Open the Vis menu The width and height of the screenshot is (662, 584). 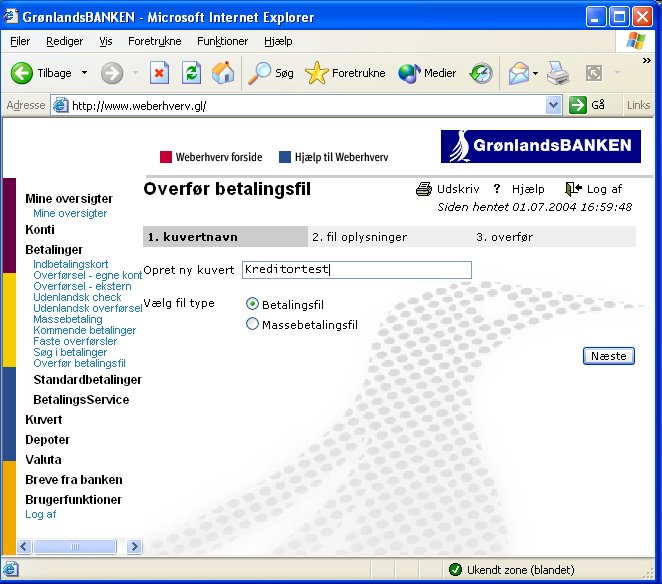106,41
